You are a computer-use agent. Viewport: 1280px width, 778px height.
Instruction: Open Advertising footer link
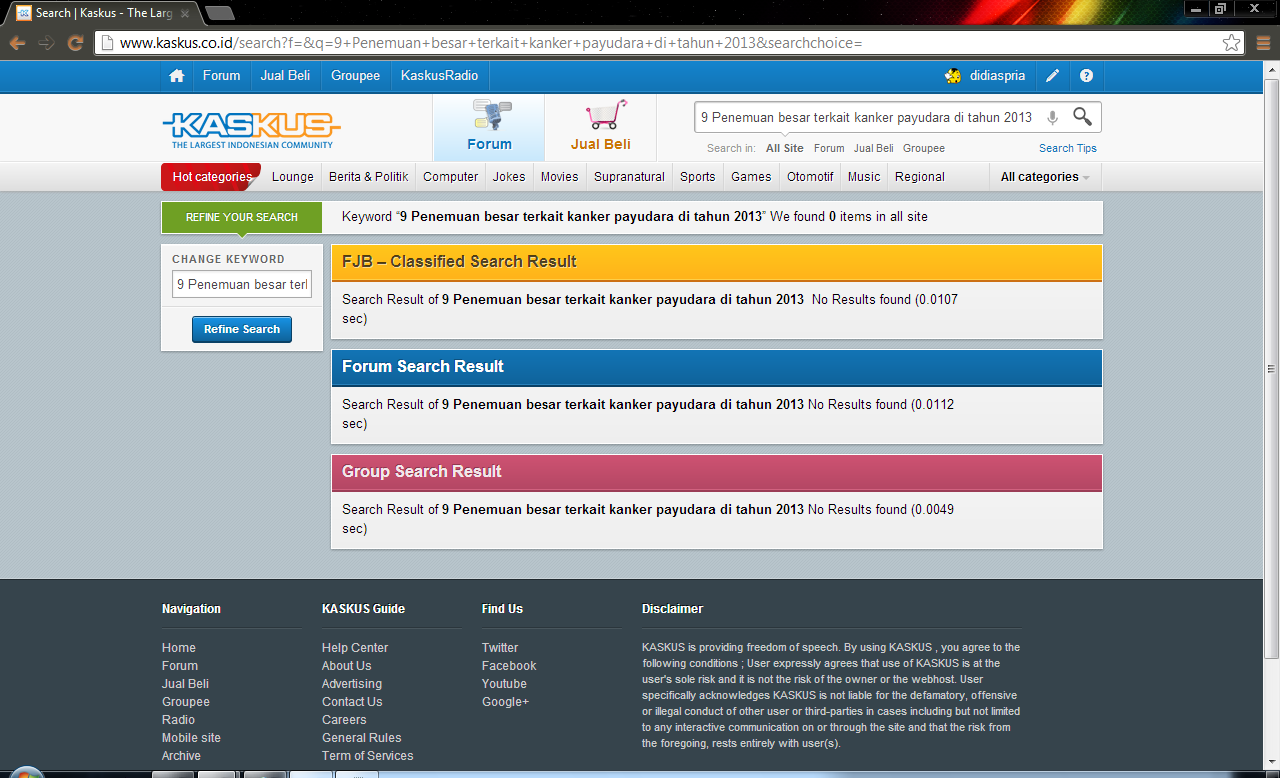coord(352,684)
